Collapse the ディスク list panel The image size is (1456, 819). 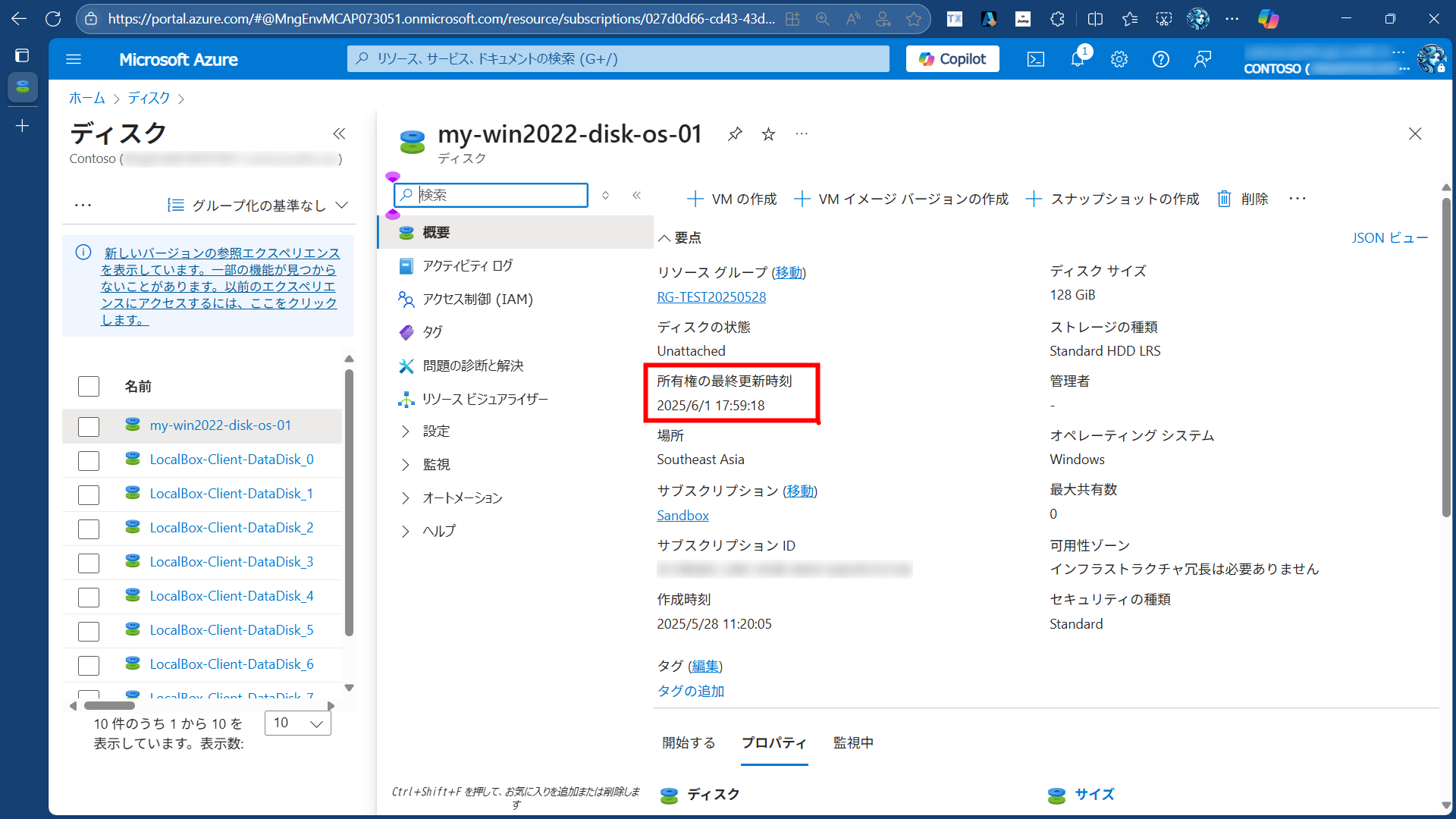click(x=339, y=134)
